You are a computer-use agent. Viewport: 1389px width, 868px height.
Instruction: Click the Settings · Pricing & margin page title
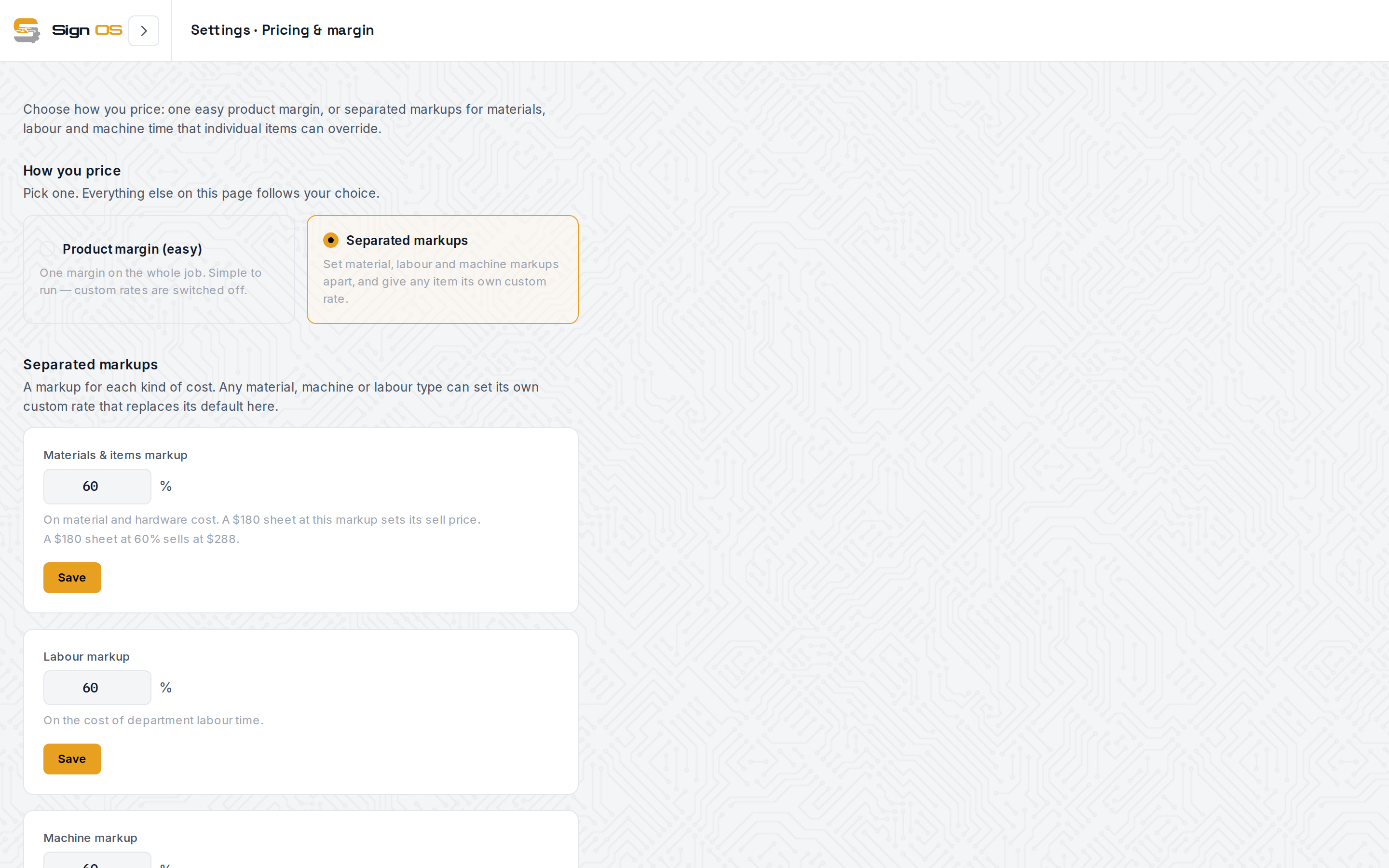(283, 30)
